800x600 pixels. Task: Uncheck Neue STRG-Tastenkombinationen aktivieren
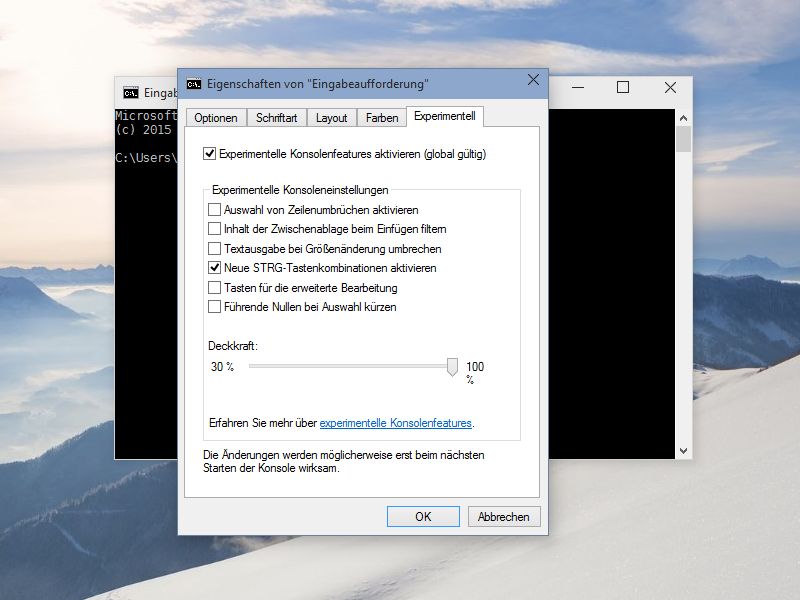214,267
